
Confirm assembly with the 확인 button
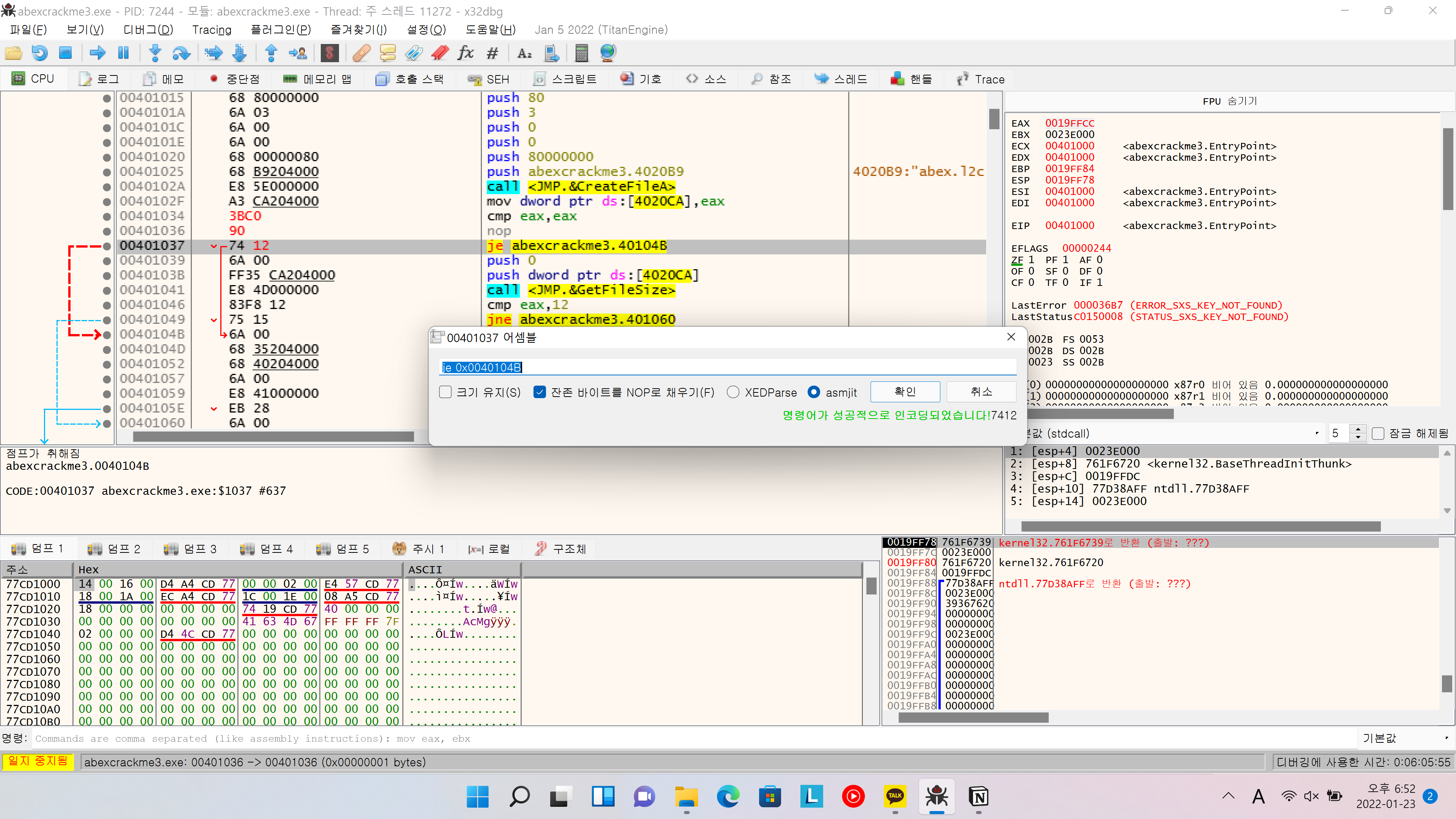coord(905,392)
